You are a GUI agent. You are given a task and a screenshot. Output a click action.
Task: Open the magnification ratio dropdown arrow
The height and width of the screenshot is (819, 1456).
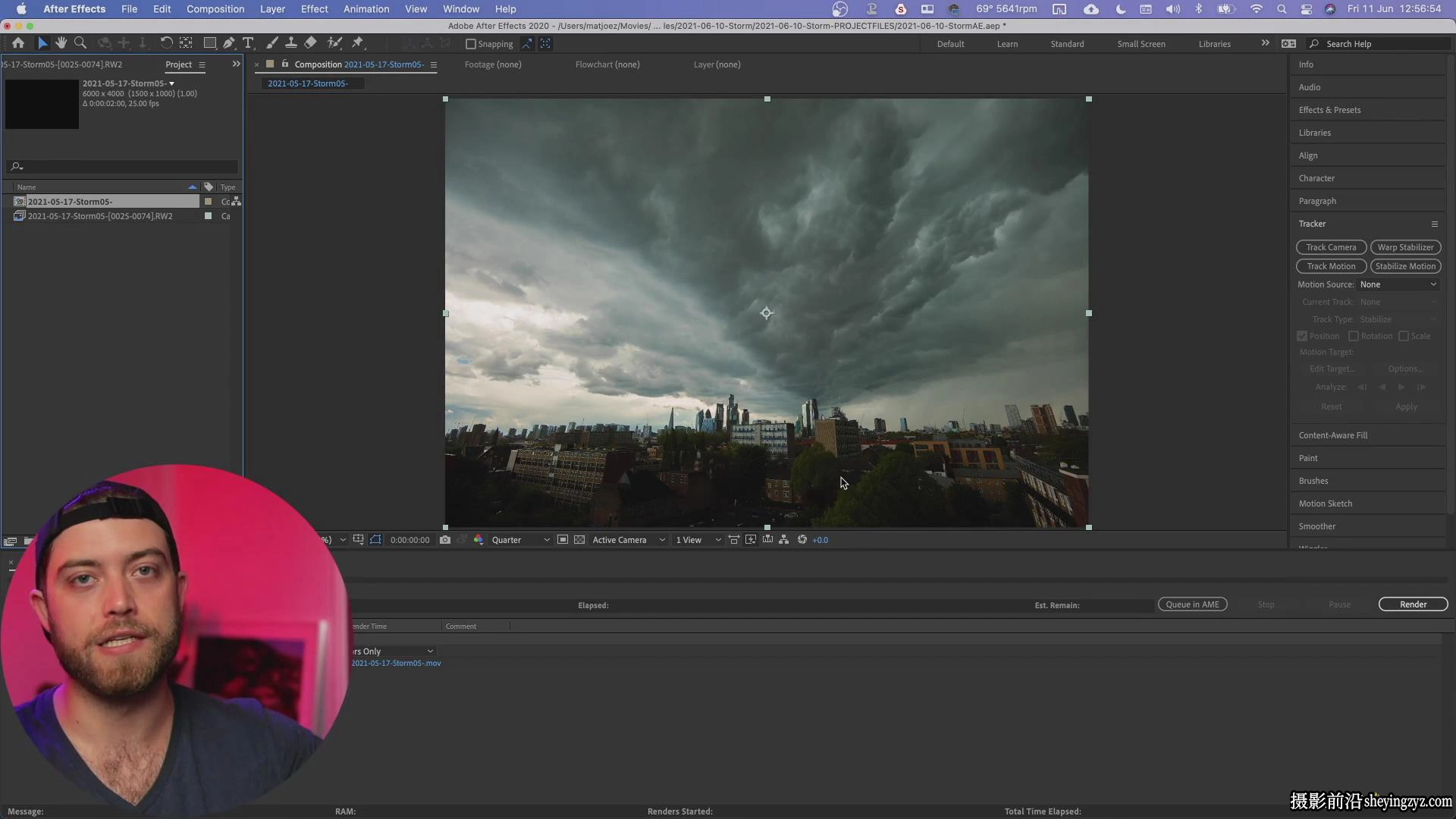[343, 540]
